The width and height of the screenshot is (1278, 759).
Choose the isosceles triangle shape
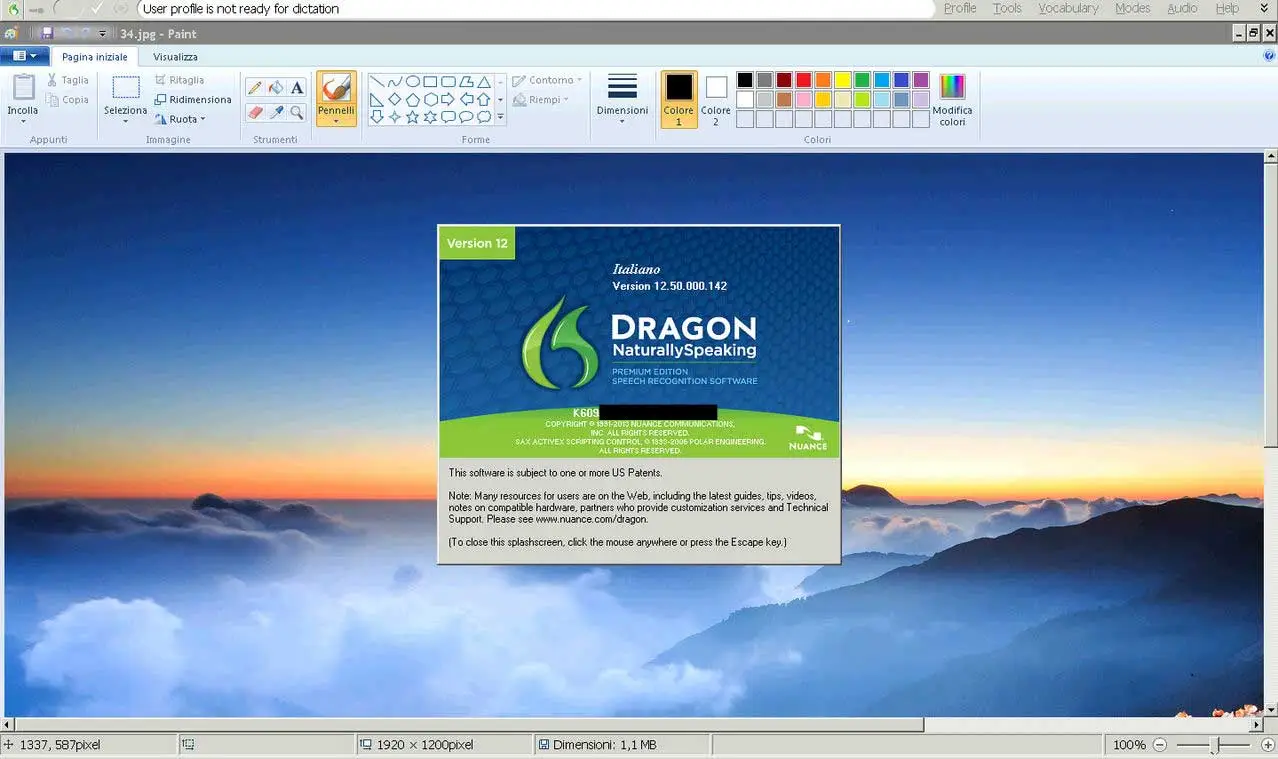pos(484,82)
